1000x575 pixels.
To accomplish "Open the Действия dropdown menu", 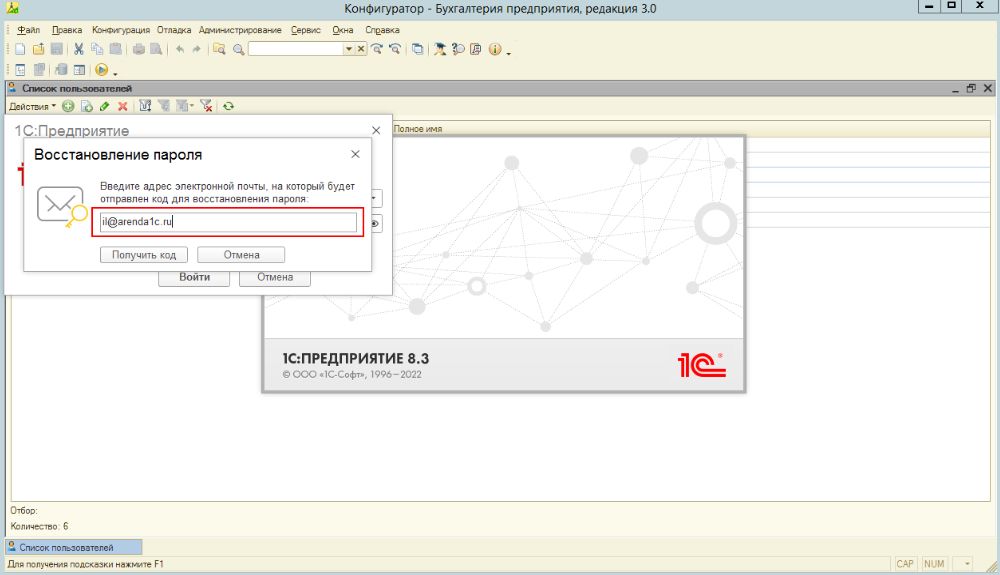I will pyautogui.click(x=32, y=106).
